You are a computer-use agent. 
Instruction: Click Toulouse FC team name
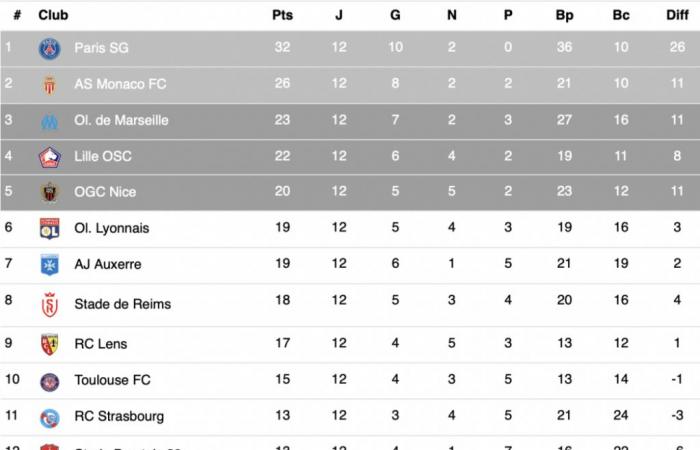tap(112, 380)
